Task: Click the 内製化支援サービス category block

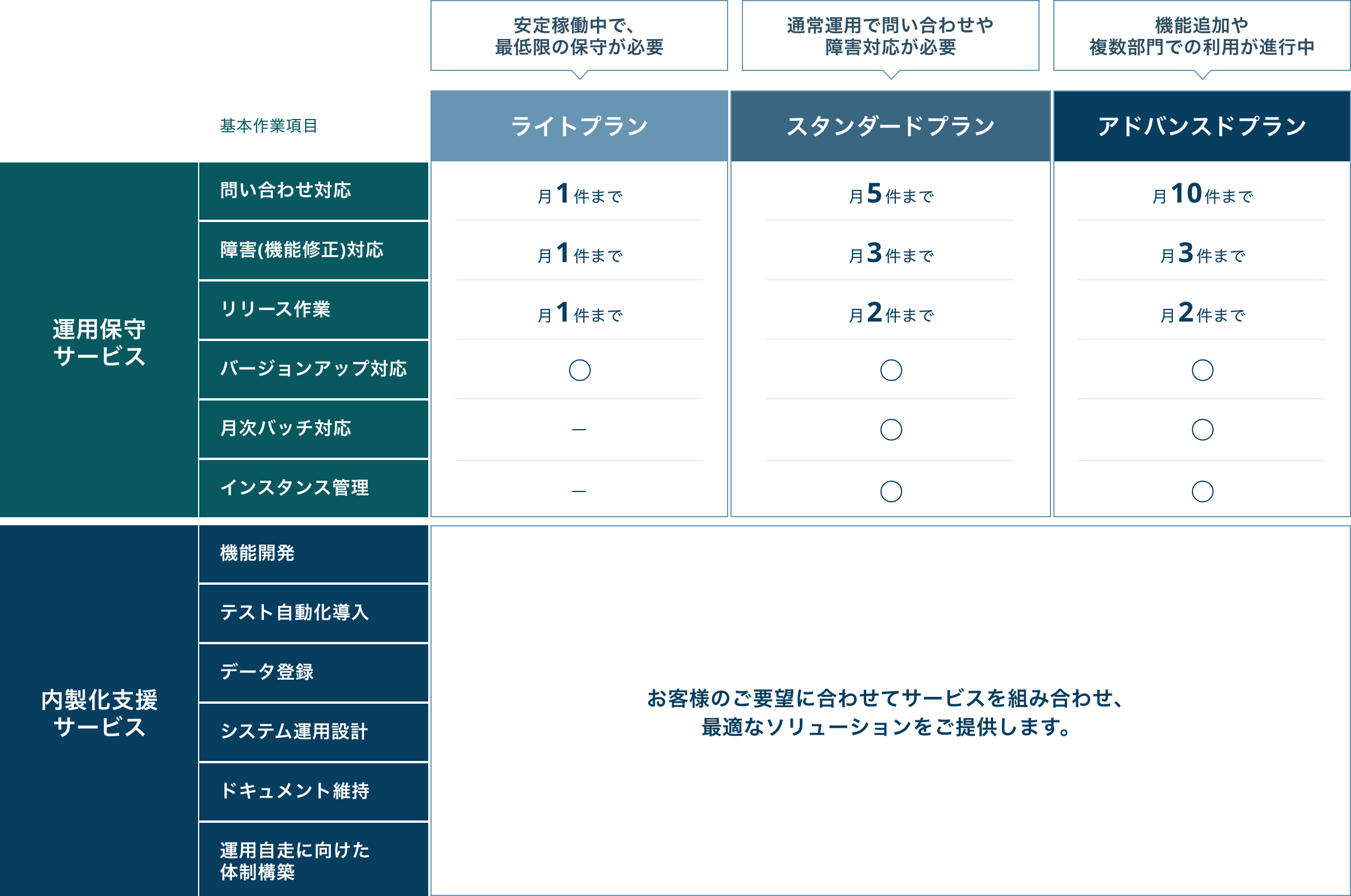Action: (99, 711)
